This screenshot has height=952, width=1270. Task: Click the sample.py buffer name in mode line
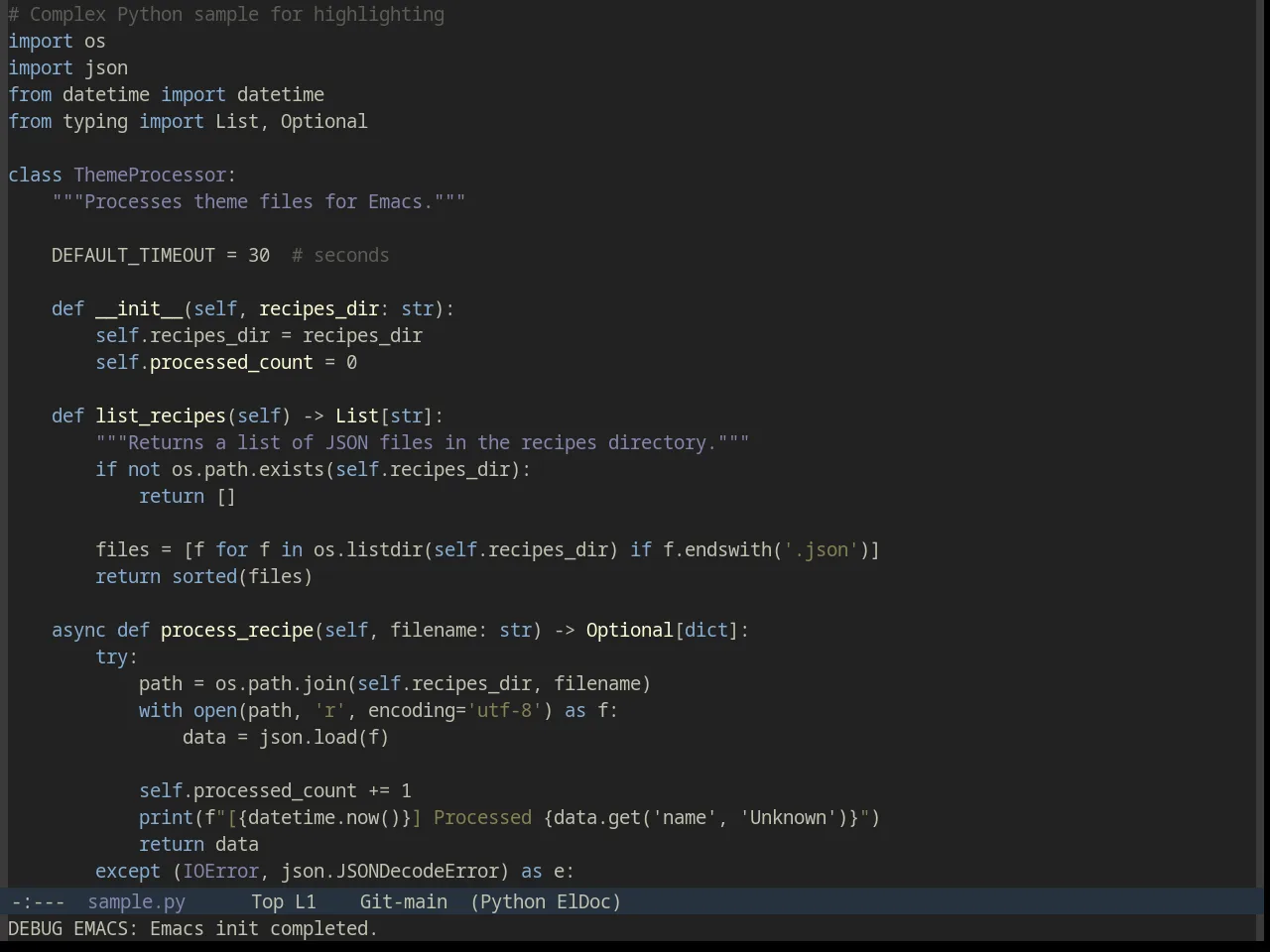point(136,901)
